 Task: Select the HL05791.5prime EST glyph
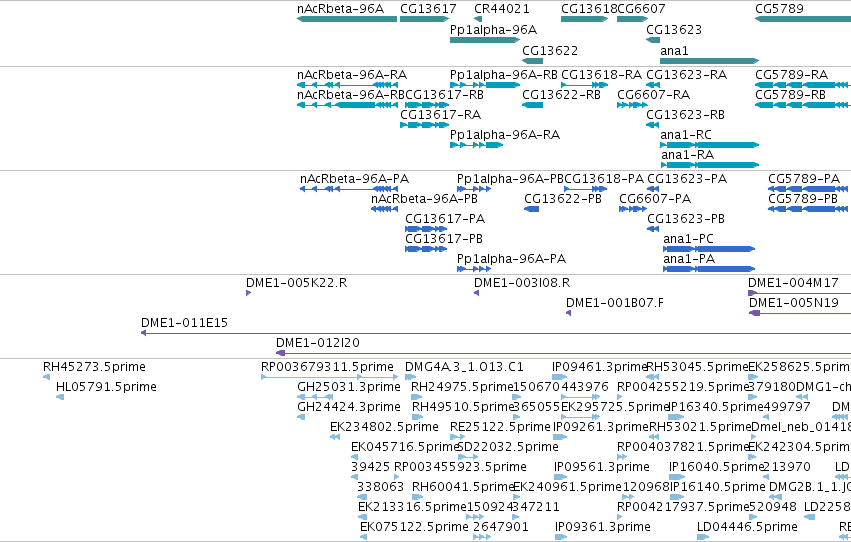click(60, 398)
